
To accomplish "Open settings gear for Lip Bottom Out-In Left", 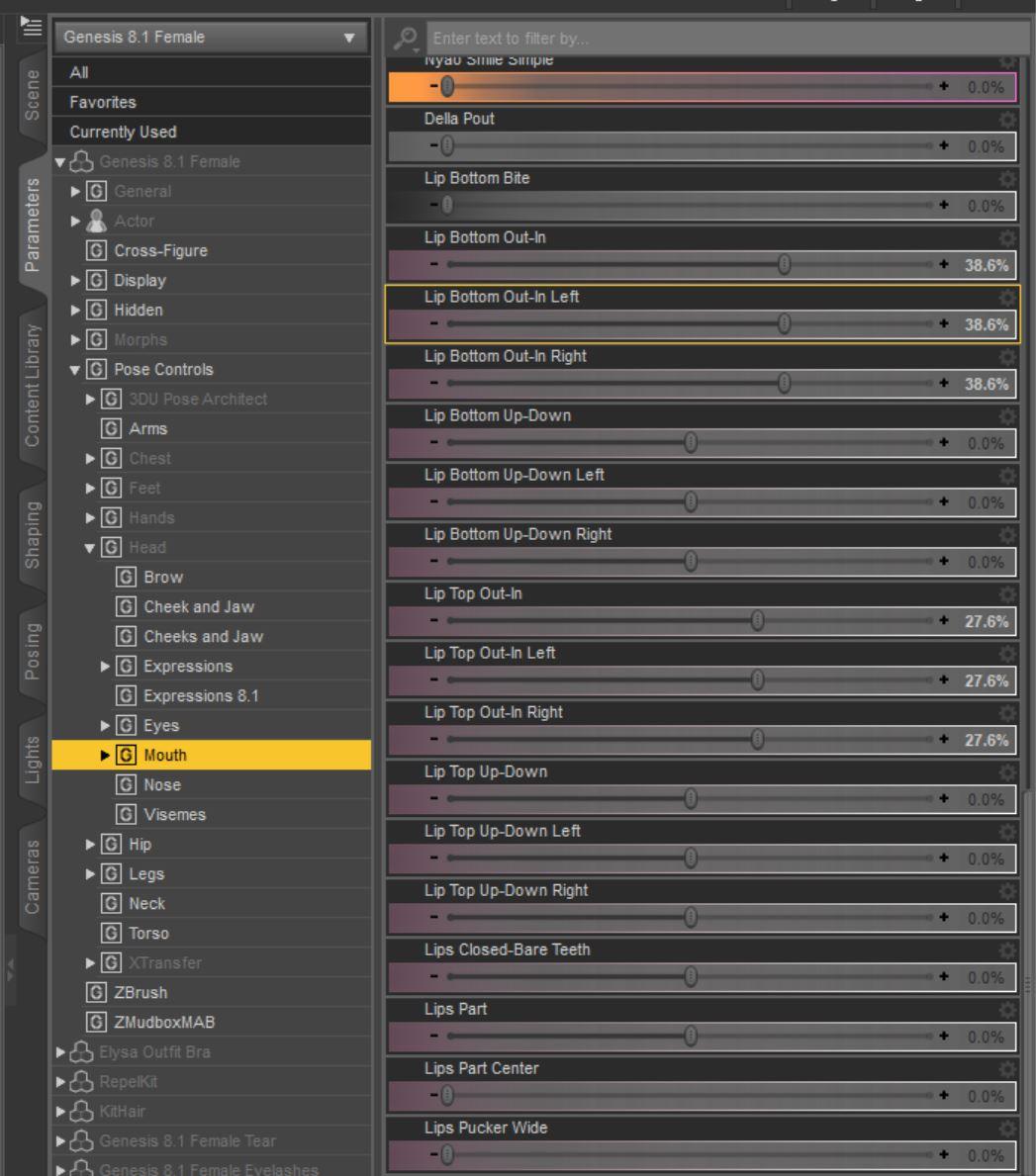I will point(1006,297).
